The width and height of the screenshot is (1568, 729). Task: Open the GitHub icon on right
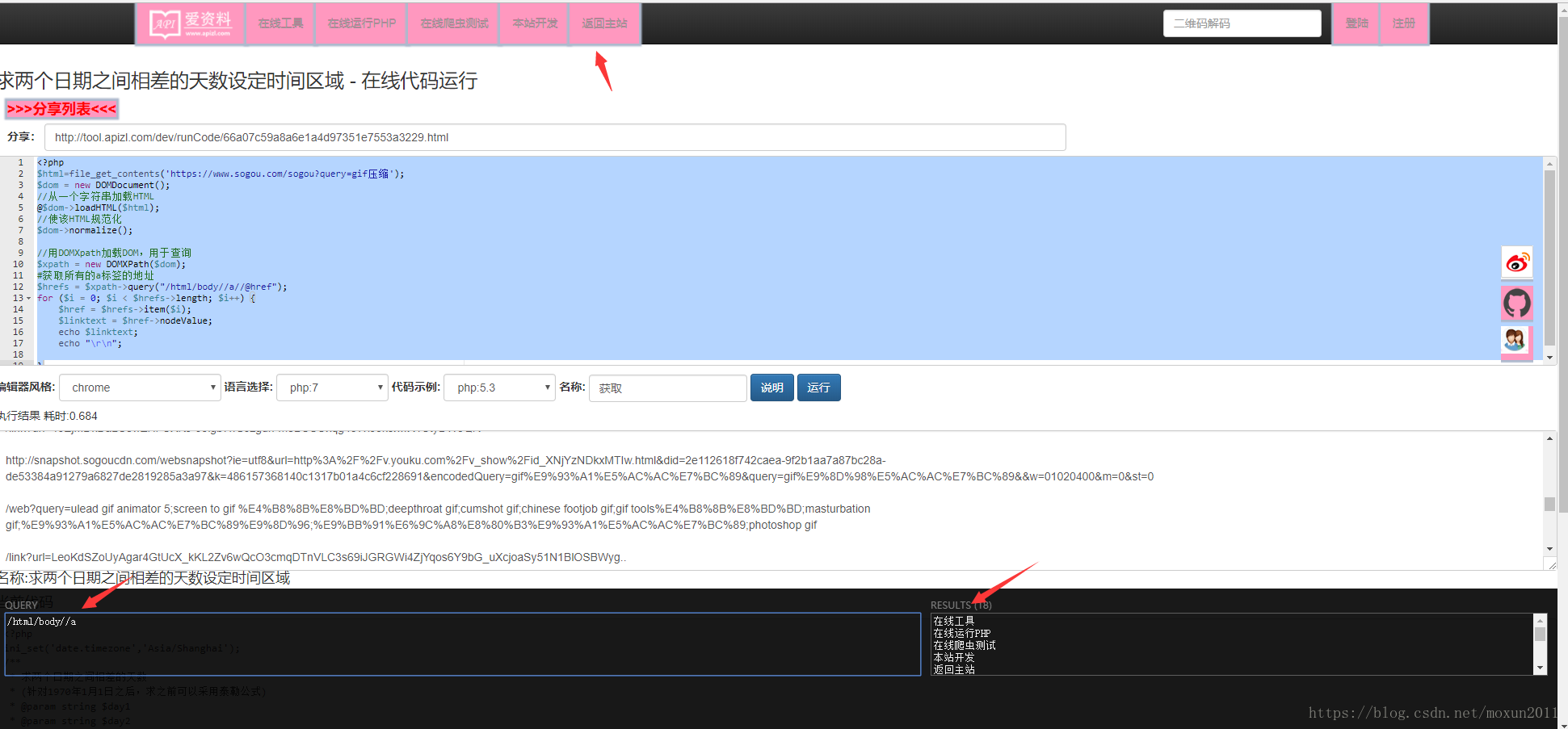(1516, 304)
